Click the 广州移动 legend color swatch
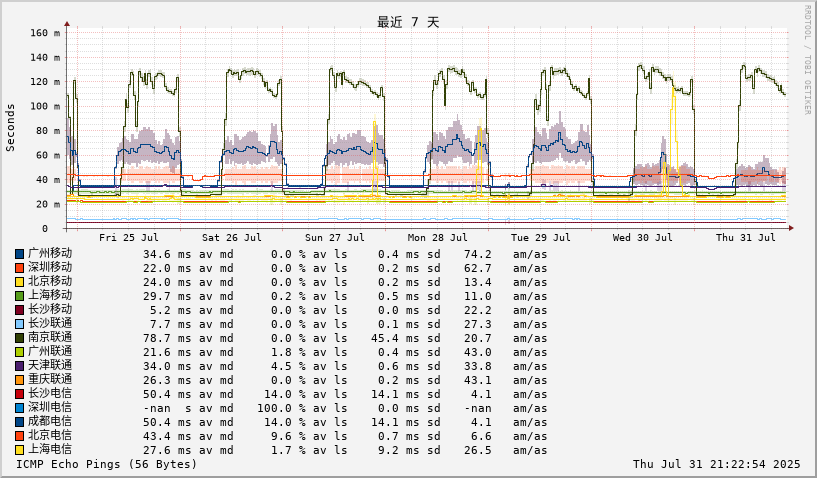The image size is (817, 478). tap(19, 254)
